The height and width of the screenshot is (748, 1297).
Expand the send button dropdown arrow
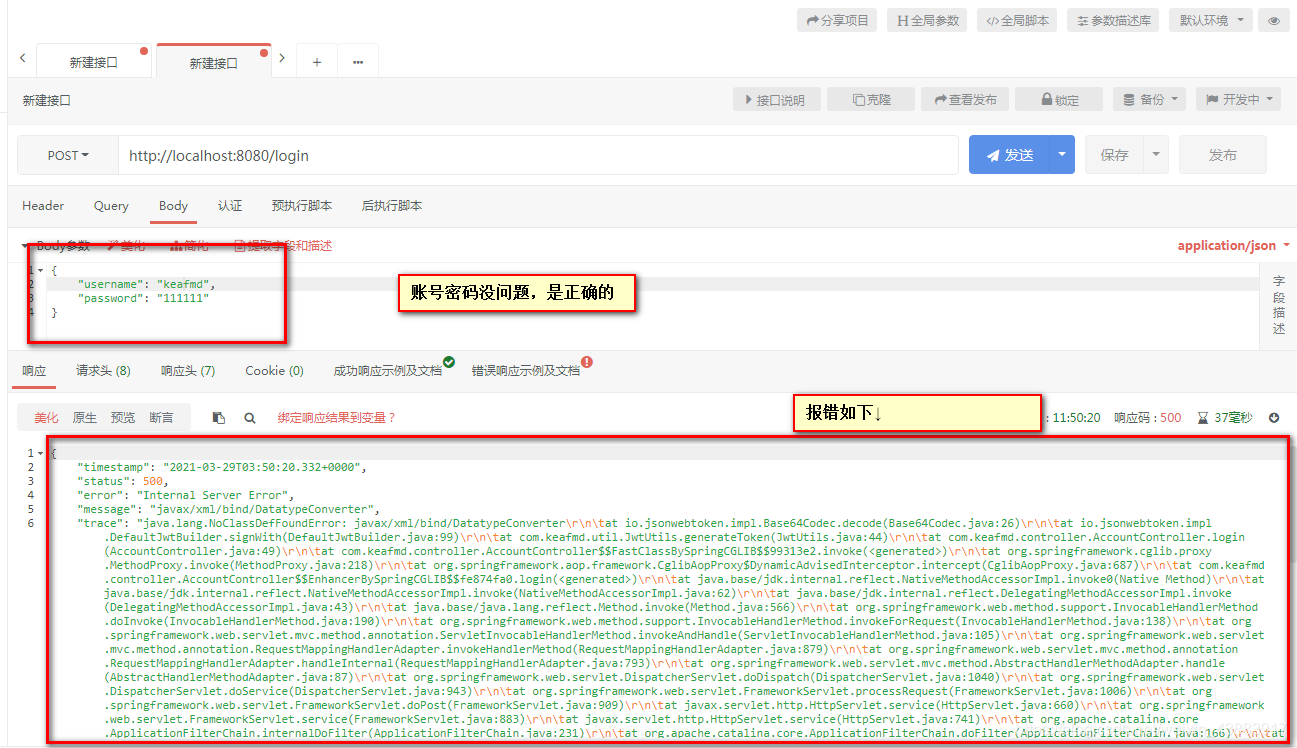click(x=1061, y=156)
